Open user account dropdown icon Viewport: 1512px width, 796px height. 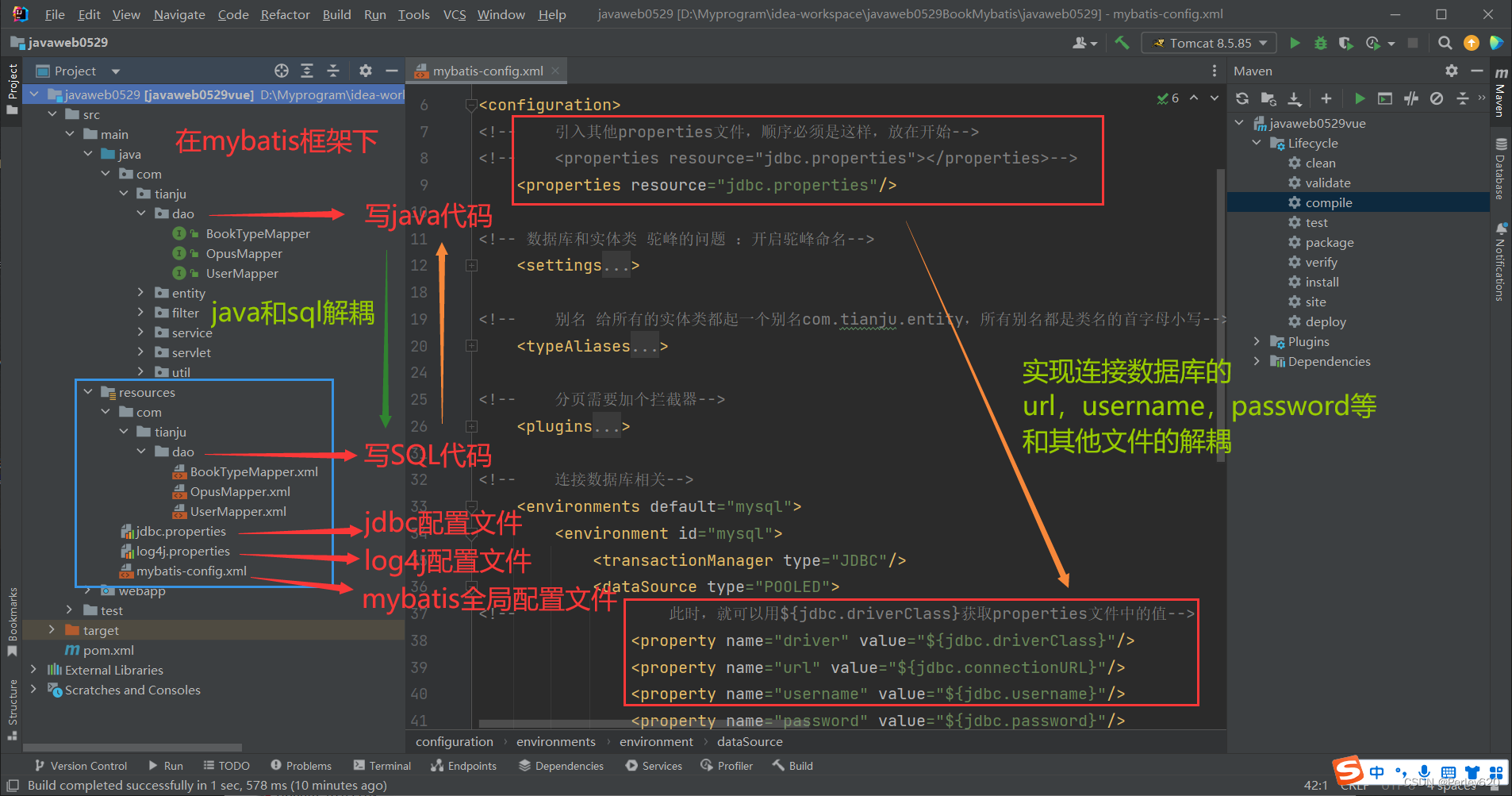pos(1084,43)
